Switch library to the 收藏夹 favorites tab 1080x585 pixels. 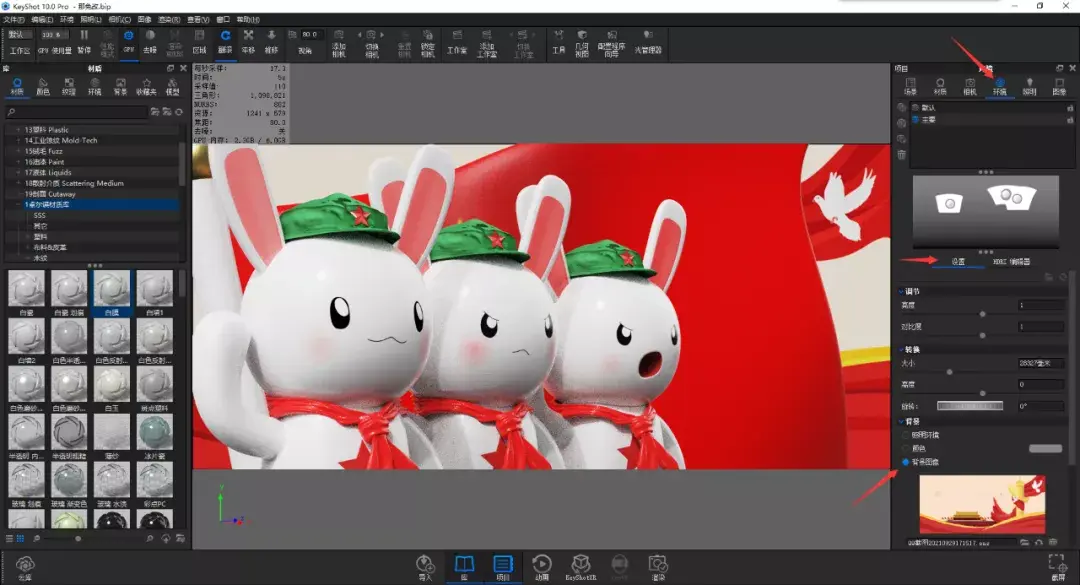click(x=146, y=87)
